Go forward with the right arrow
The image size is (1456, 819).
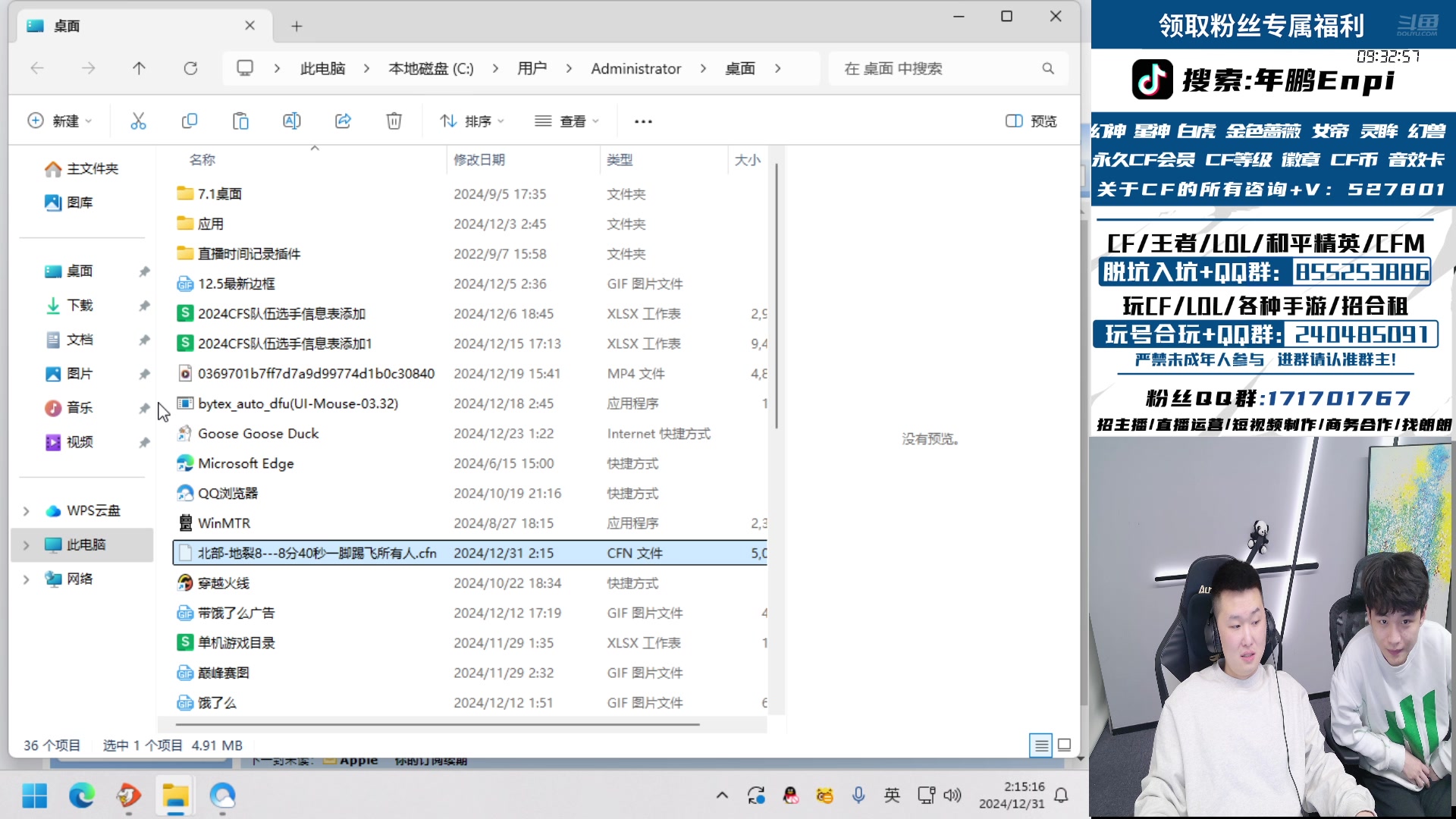(x=89, y=68)
